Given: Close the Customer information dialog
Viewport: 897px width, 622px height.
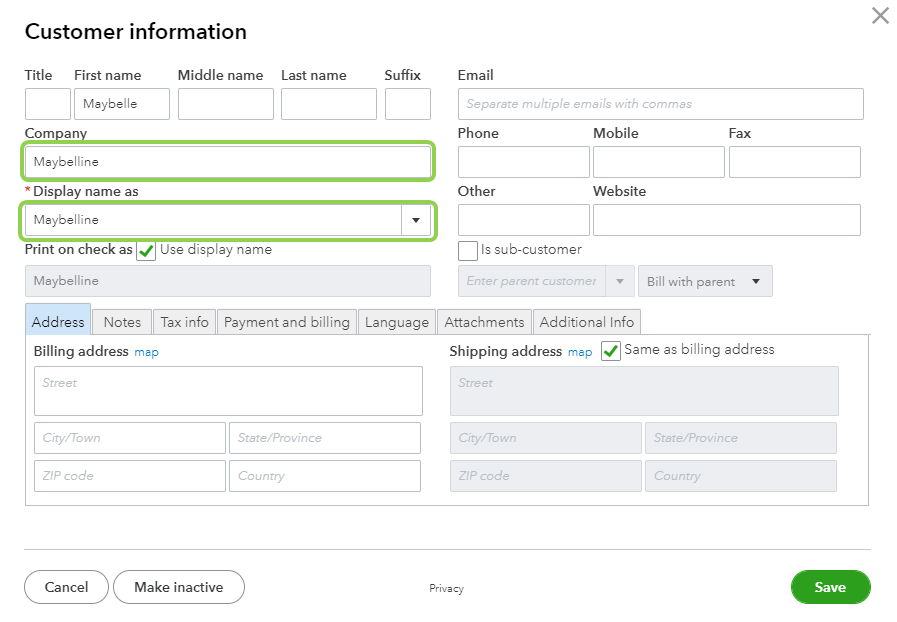Looking at the screenshot, I should (880, 15).
